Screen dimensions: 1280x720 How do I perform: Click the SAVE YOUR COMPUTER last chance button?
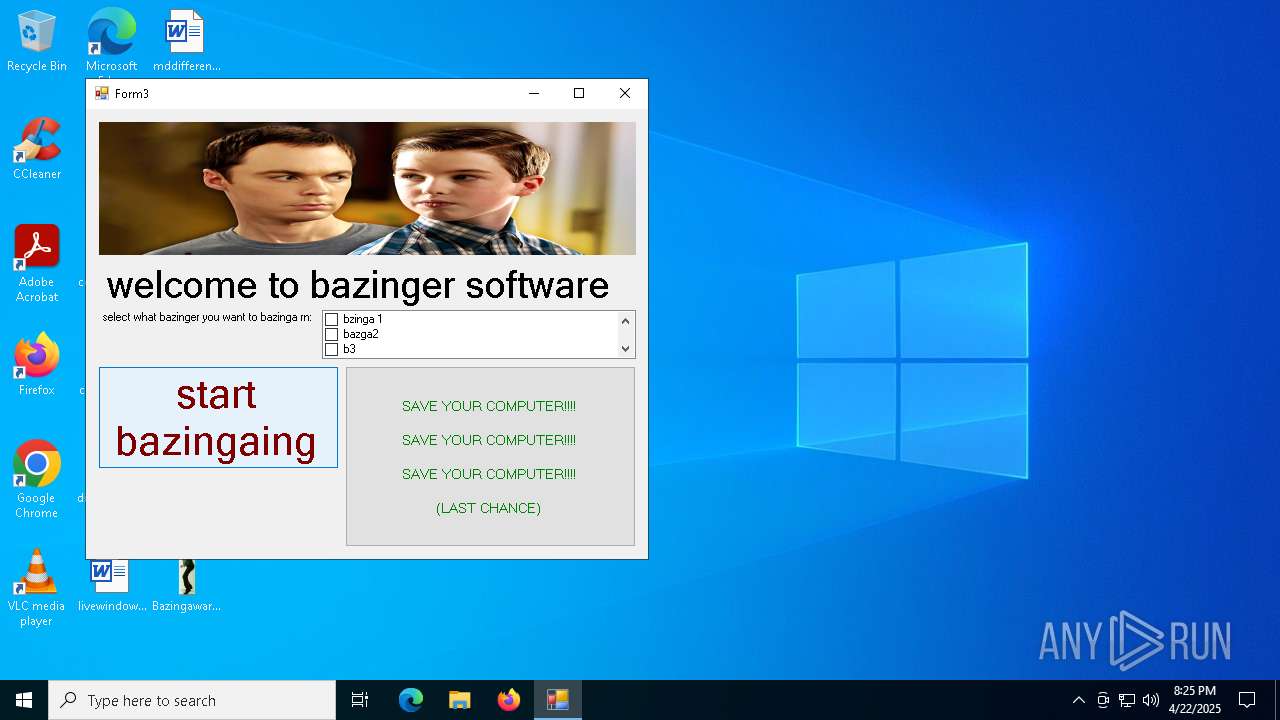(490, 456)
